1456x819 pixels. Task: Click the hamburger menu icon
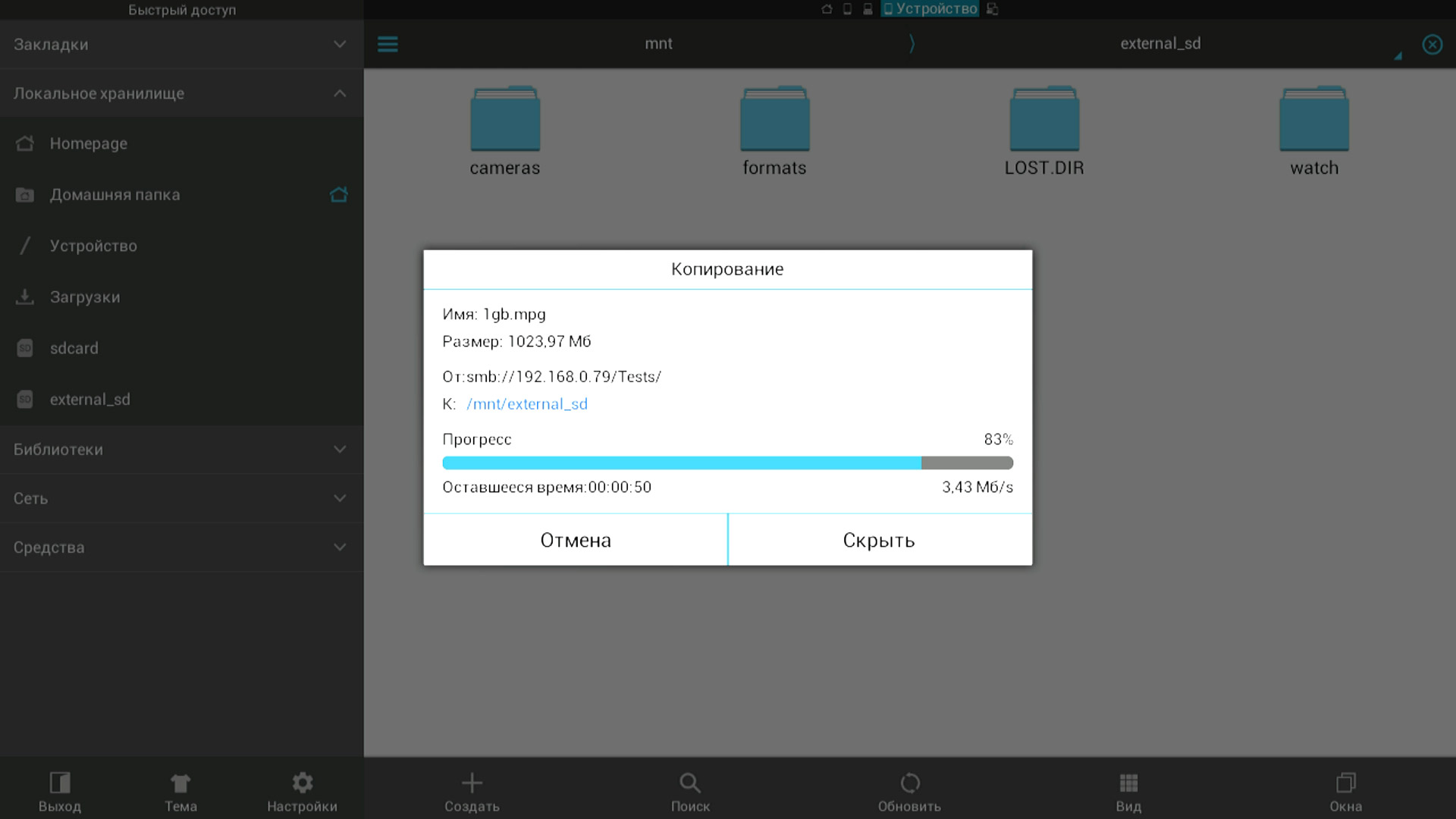click(x=388, y=44)
